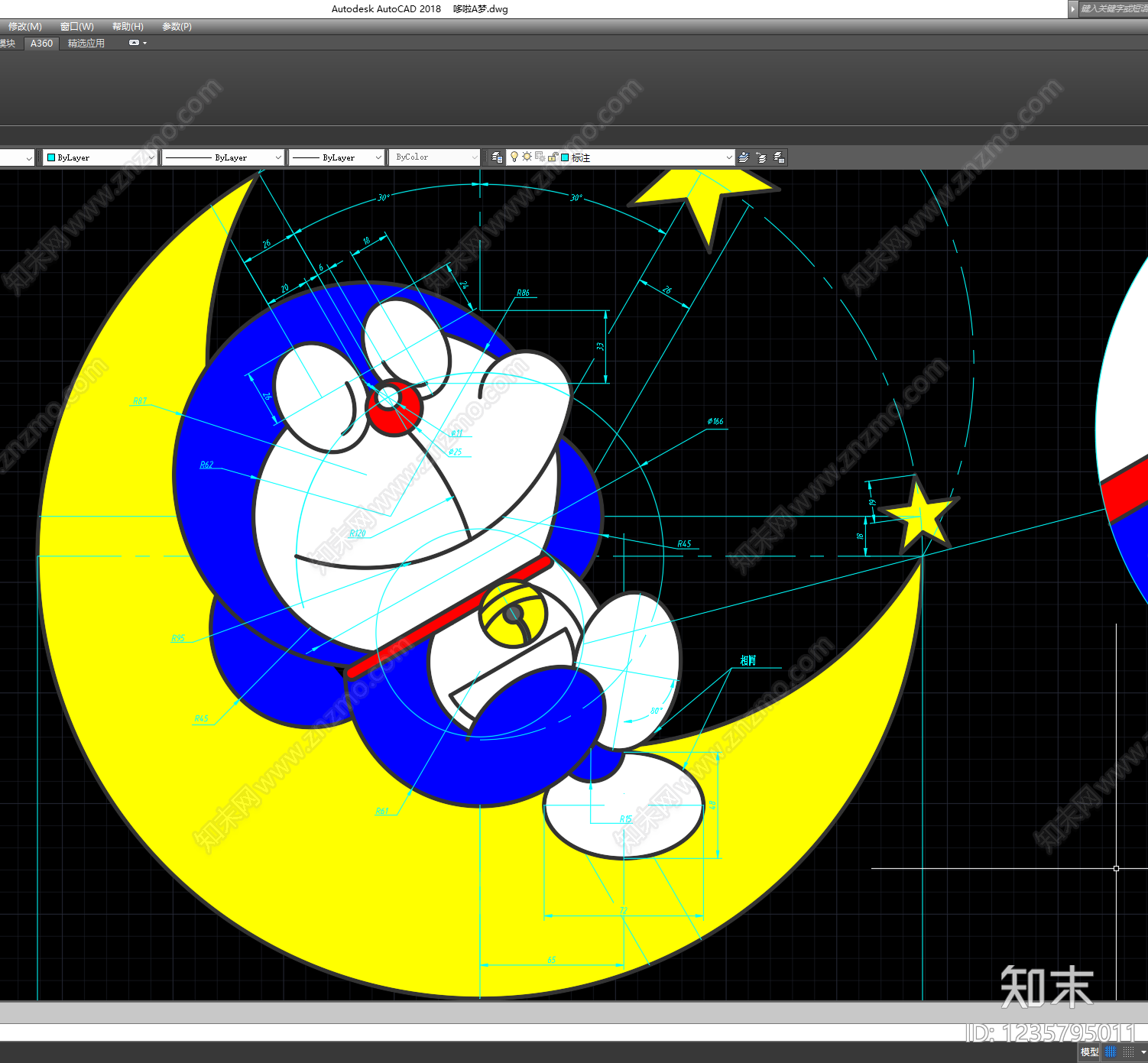
Task: Click the 模型 model space button
Action: [x=1089, y=1052]
